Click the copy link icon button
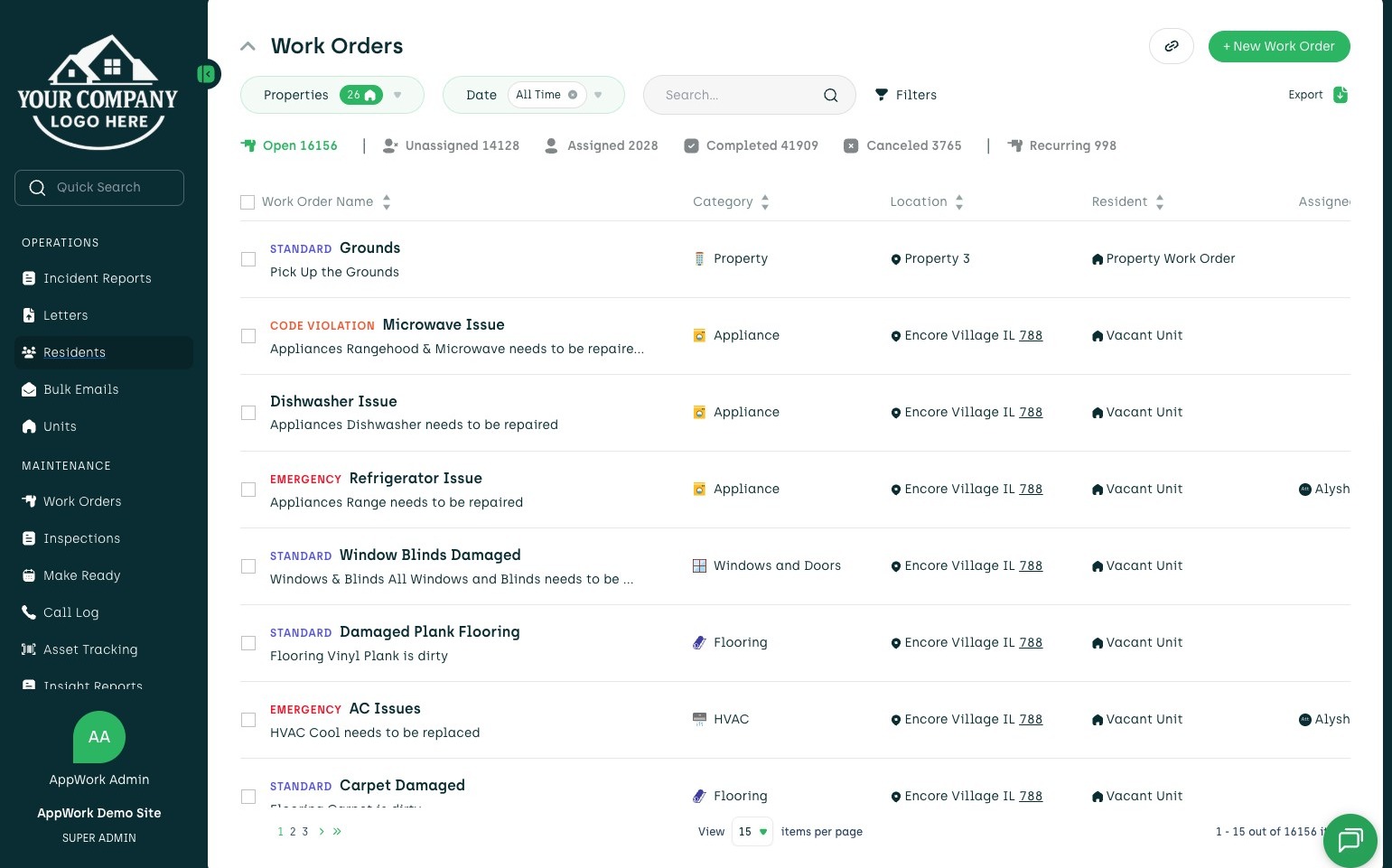Image resolution: width=1392 pixels, height=868 pixels. (1171, 46)
